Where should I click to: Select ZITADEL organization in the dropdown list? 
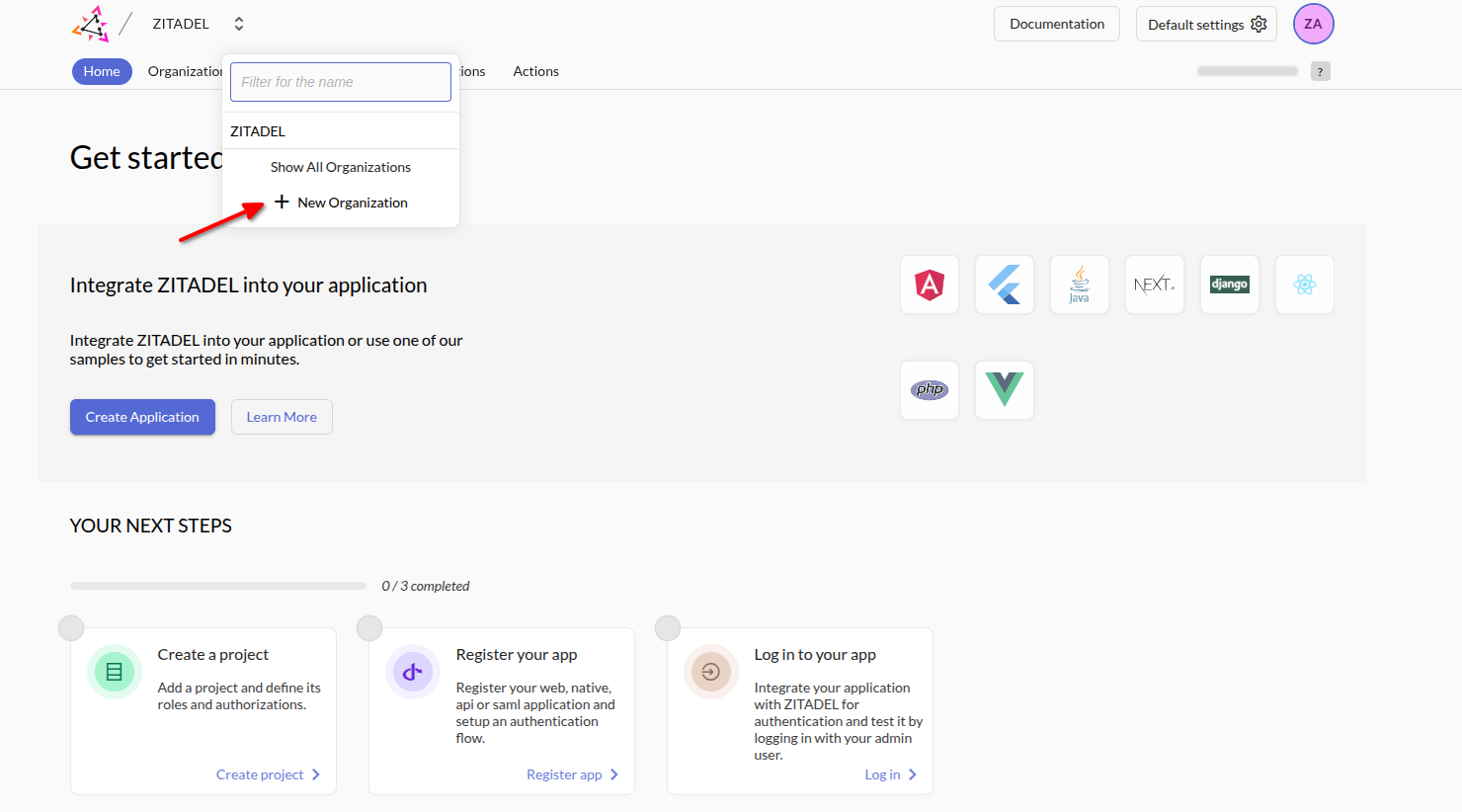[x=258, y=131]
